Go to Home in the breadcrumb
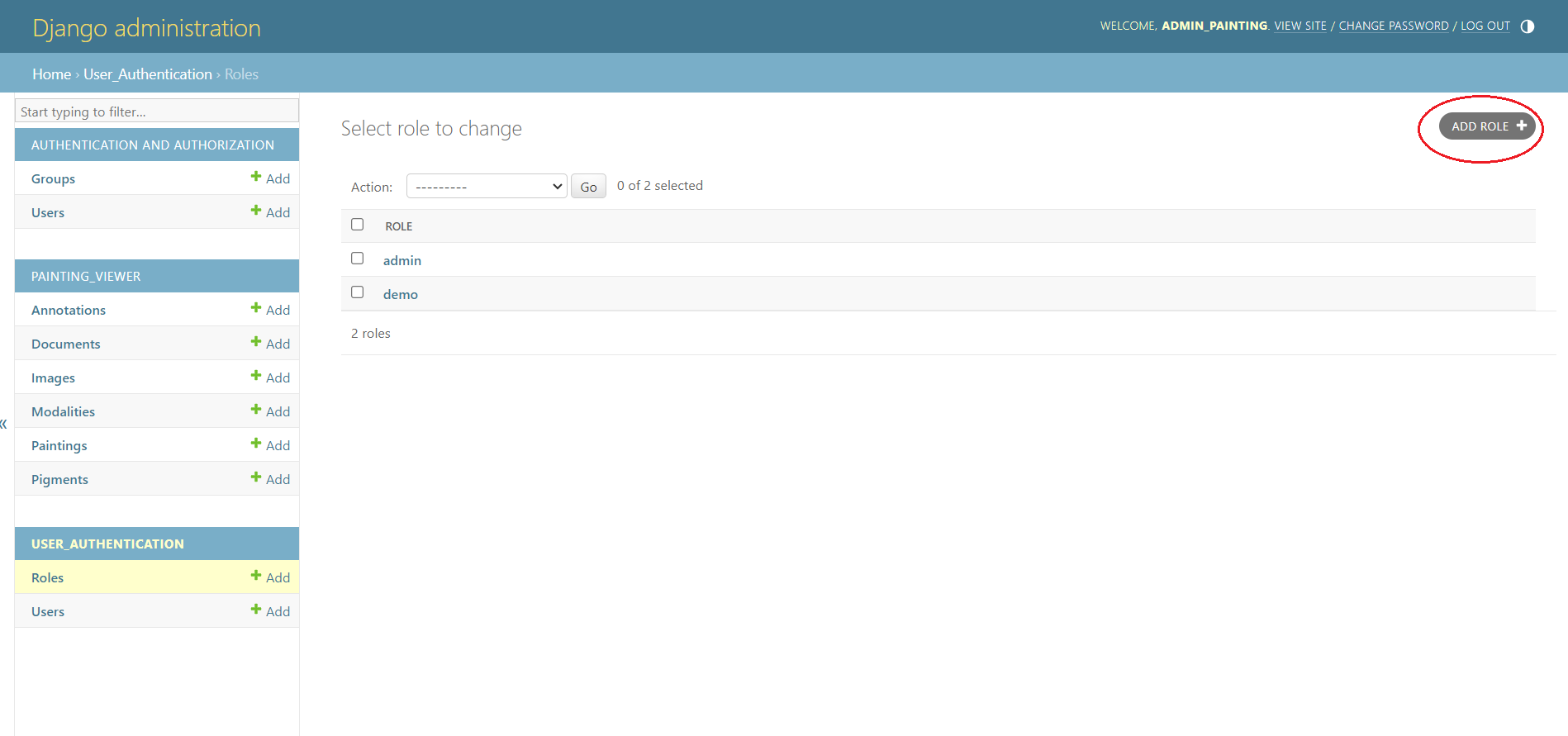 point(51,74)
